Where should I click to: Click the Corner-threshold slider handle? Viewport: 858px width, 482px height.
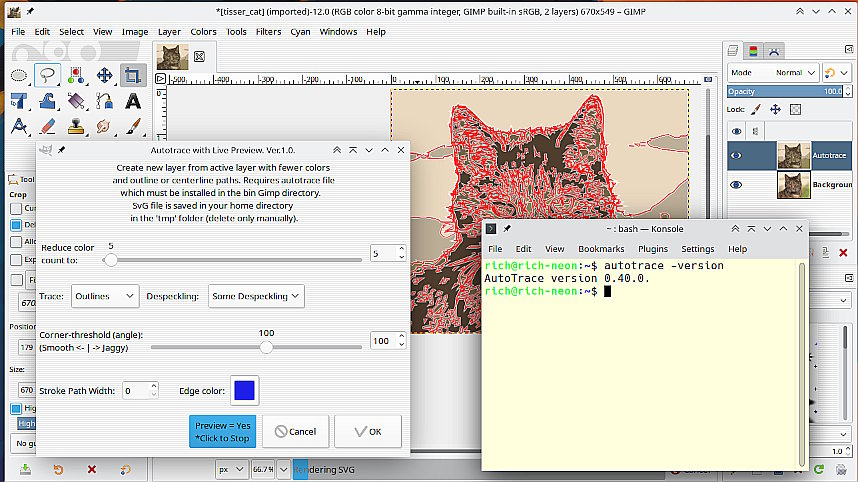[x=266, y=347]
